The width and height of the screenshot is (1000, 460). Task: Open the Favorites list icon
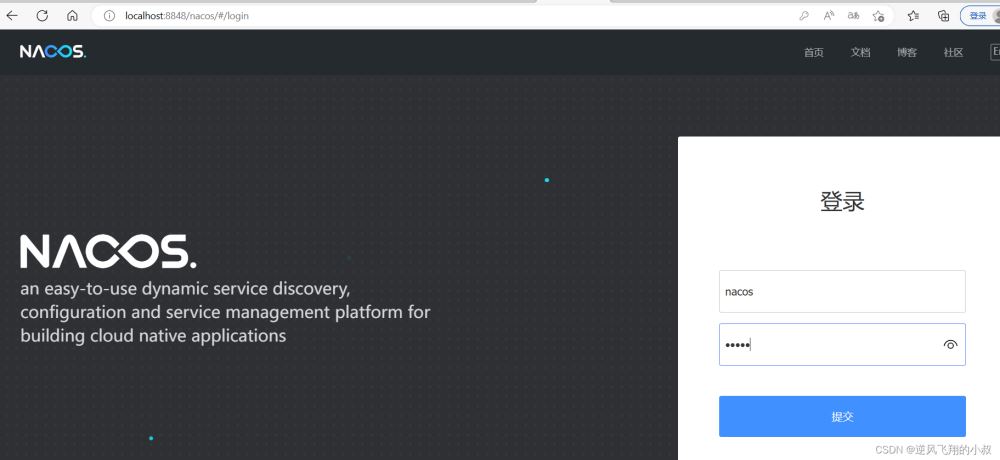tap(913, 16)
